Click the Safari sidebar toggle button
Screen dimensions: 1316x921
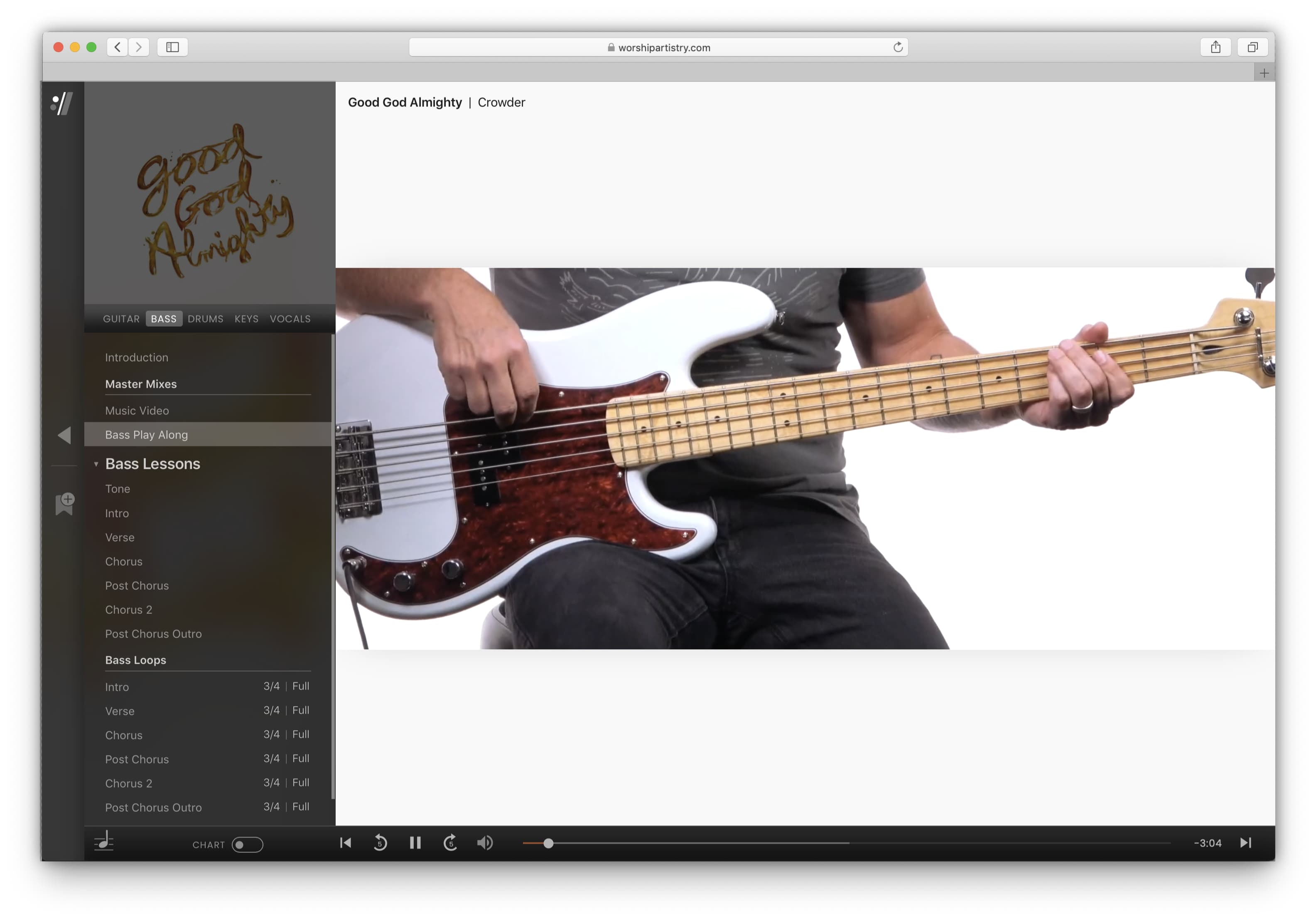(x=172, y=47)
